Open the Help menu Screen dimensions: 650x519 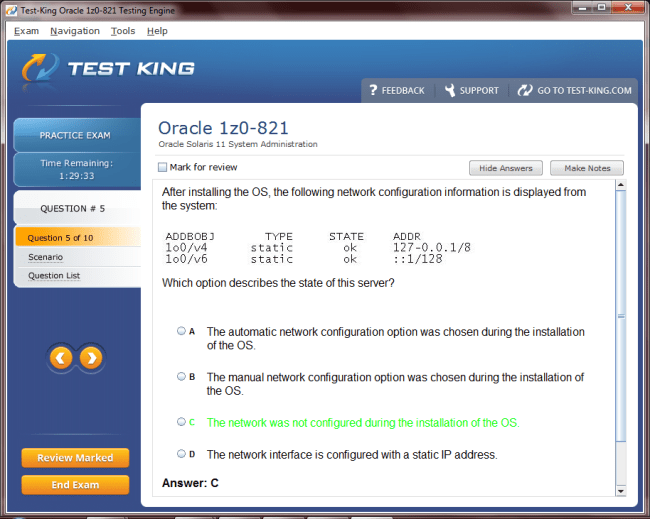[x=157, y=31]
